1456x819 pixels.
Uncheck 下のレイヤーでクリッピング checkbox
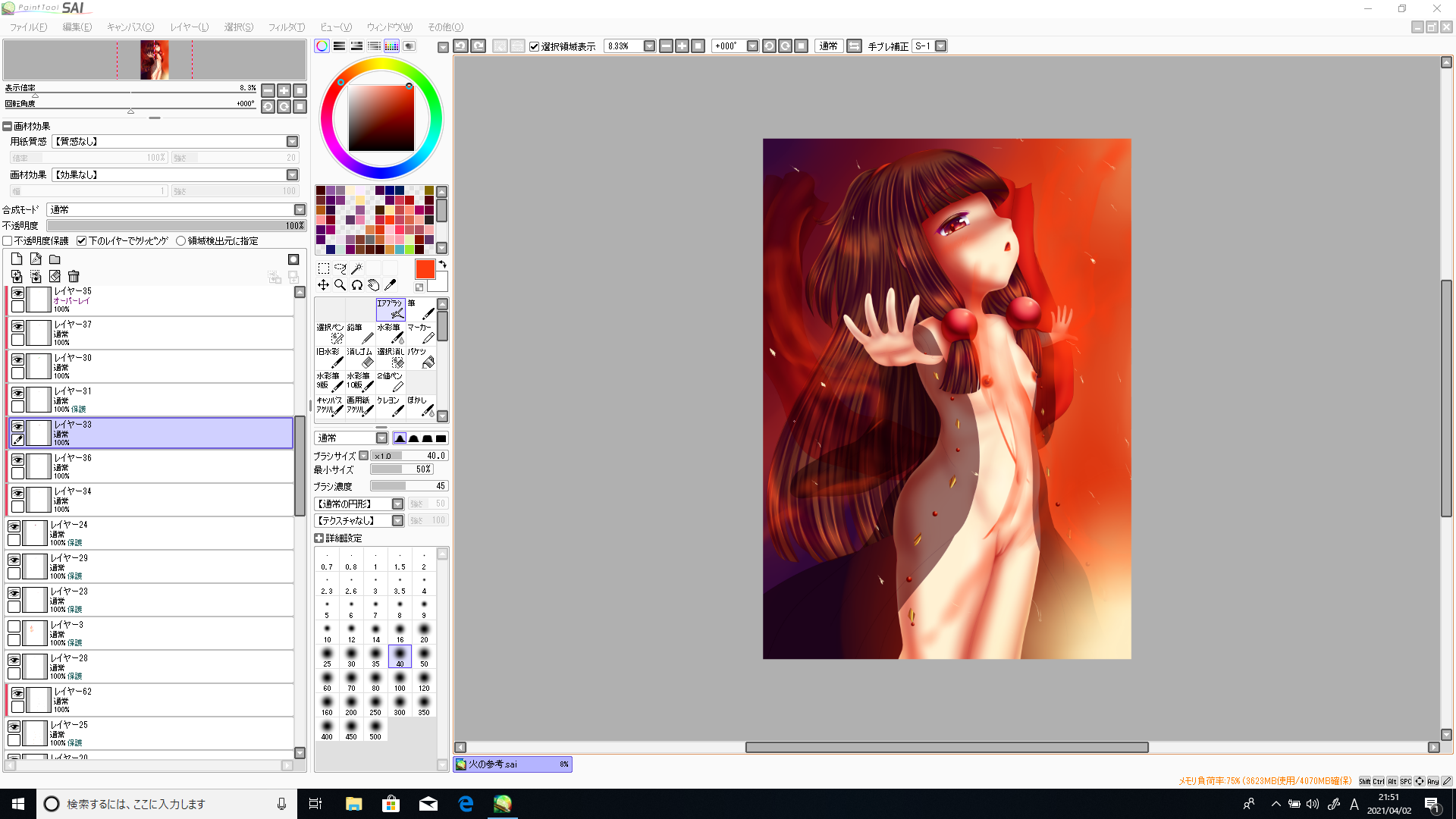tap(82, 241)
